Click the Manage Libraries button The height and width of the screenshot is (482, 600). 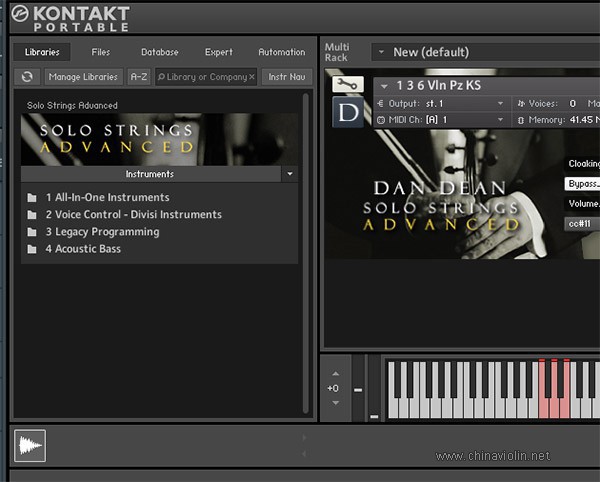pyautogui.click(x=83, y=77)
